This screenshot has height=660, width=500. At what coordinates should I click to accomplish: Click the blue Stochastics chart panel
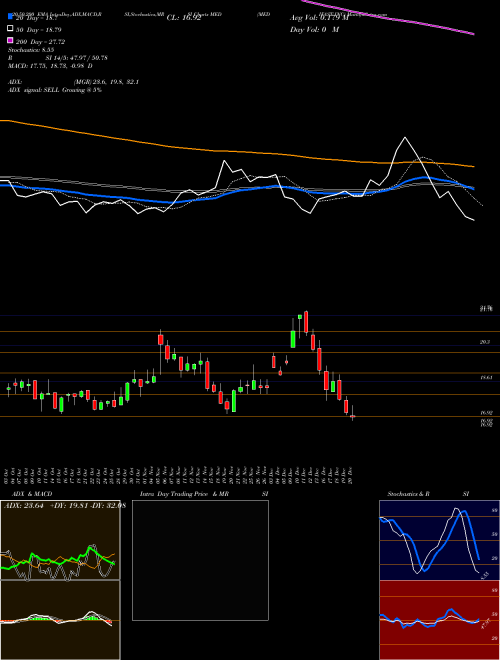[439, 540]
